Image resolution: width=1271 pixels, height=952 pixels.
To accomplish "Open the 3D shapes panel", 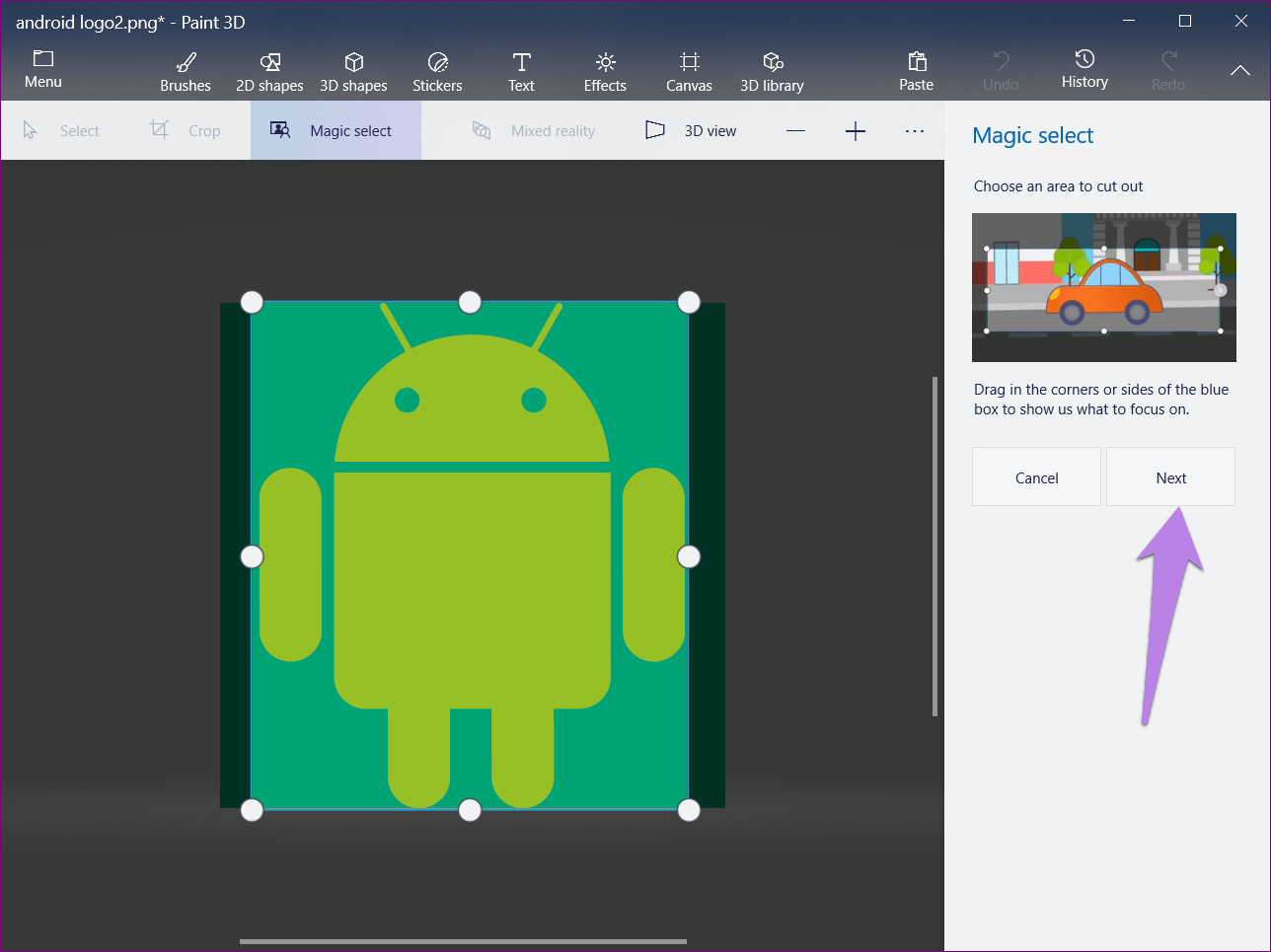I will point(353,72).
